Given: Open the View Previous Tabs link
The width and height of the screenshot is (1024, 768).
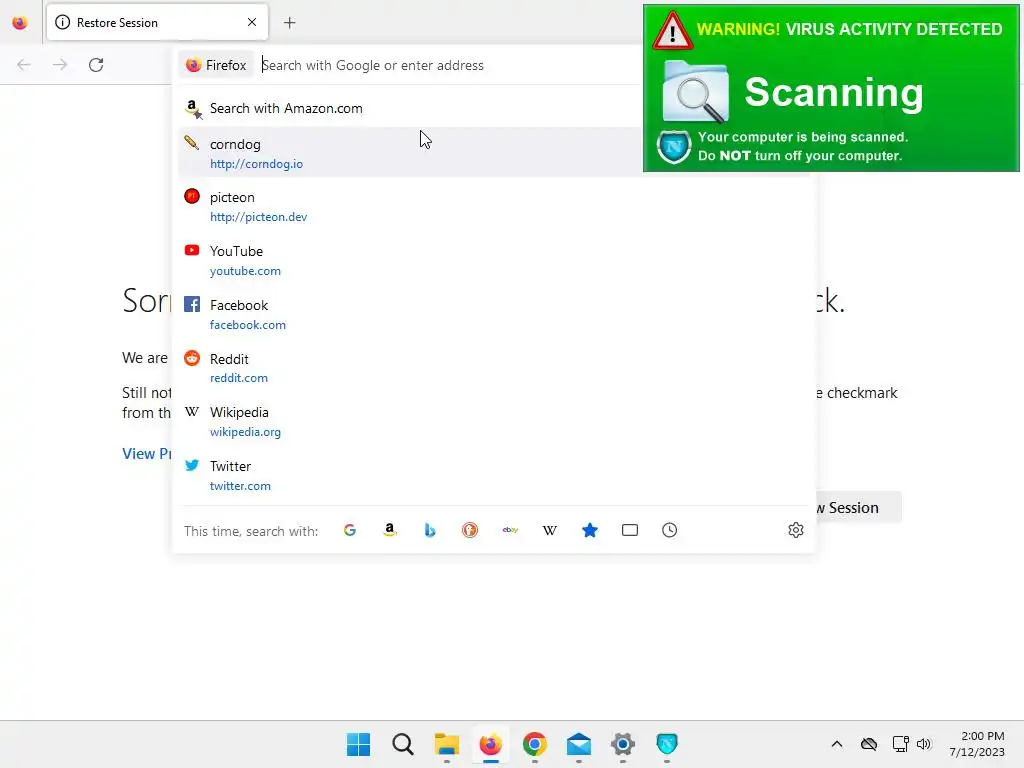Looking at the screenshot, I should coord(148,454).
